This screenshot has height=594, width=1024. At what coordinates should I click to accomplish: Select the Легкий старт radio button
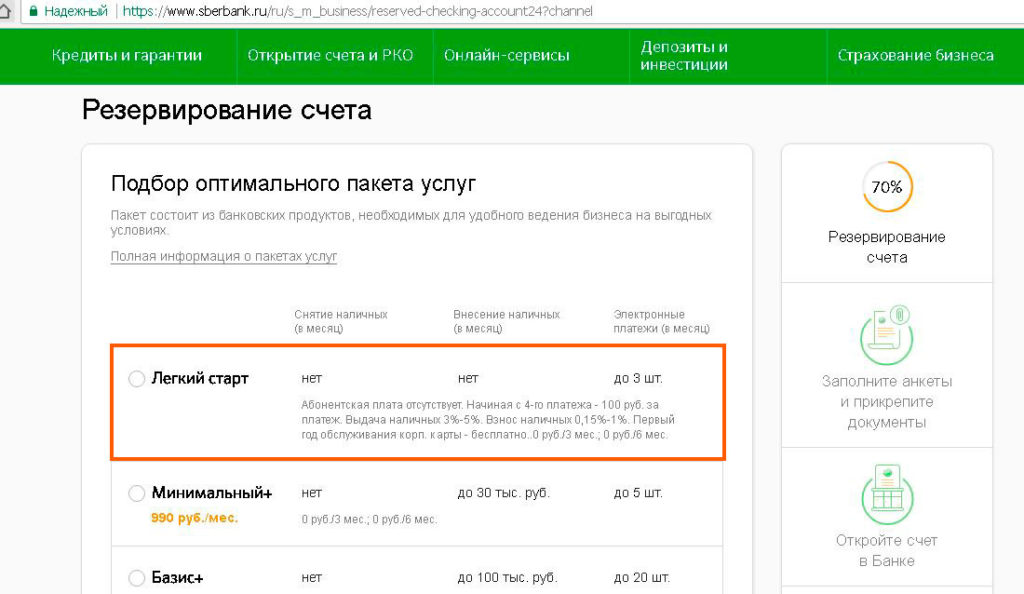(x=137, y=379)
